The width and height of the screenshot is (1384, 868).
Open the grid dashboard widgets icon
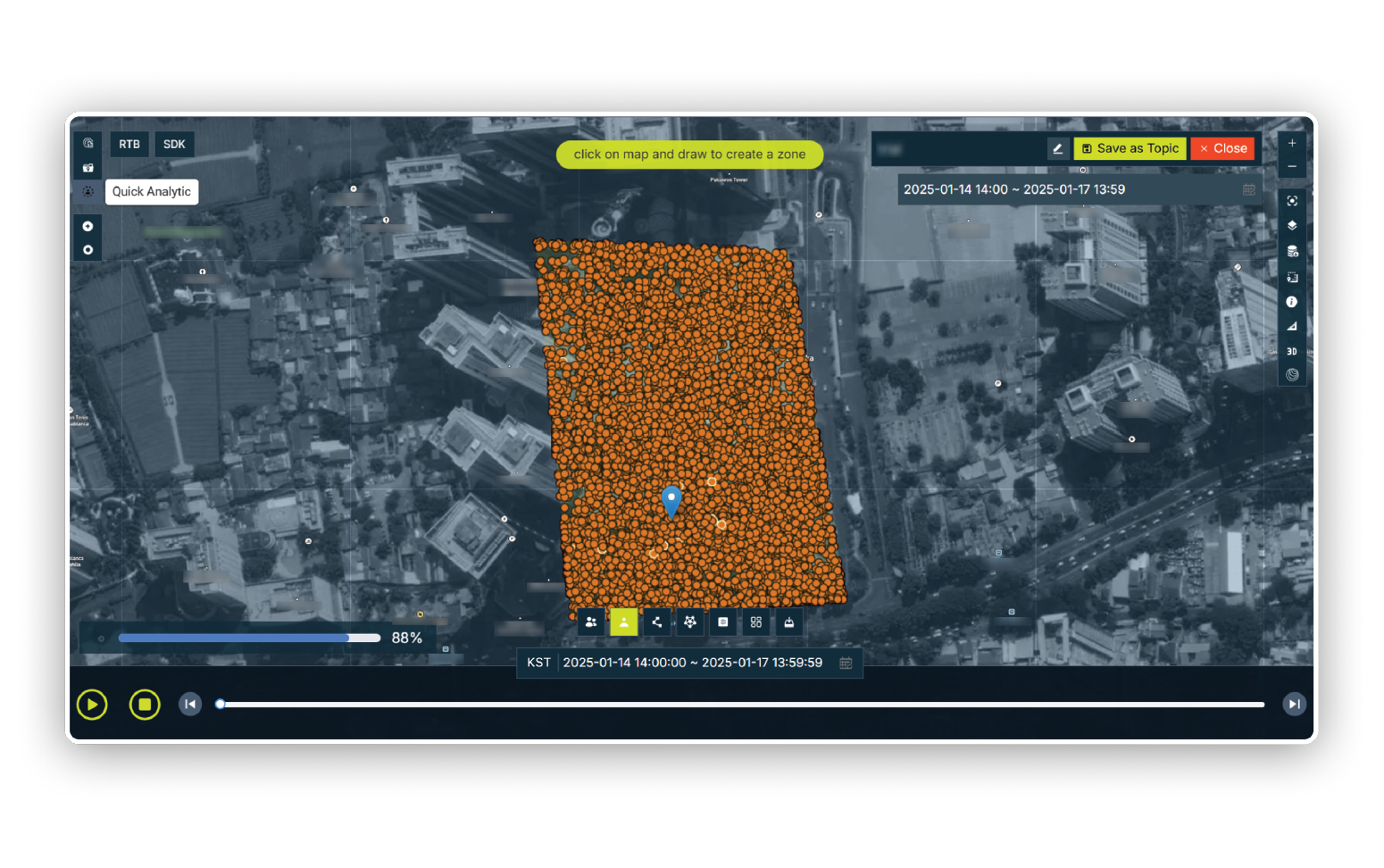(x=756, y=622)
